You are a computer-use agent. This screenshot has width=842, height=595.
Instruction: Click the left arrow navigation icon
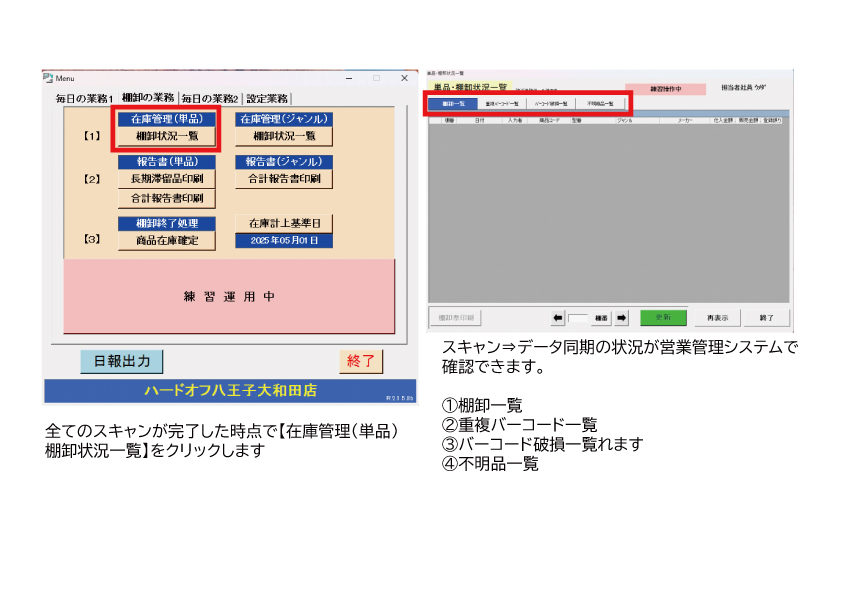tap(558, 318)
